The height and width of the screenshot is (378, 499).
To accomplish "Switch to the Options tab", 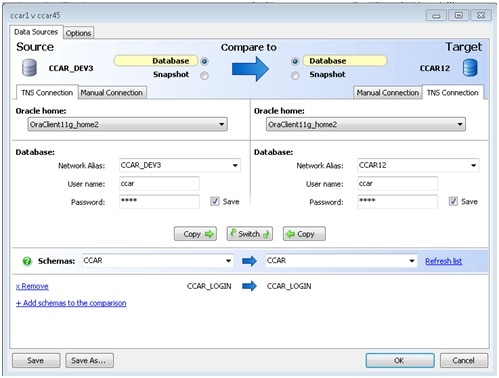I will 78,33.
